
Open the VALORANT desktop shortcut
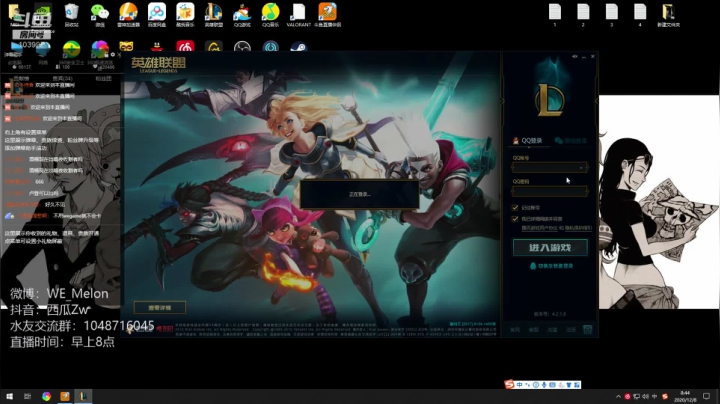[x=299, y=15]
